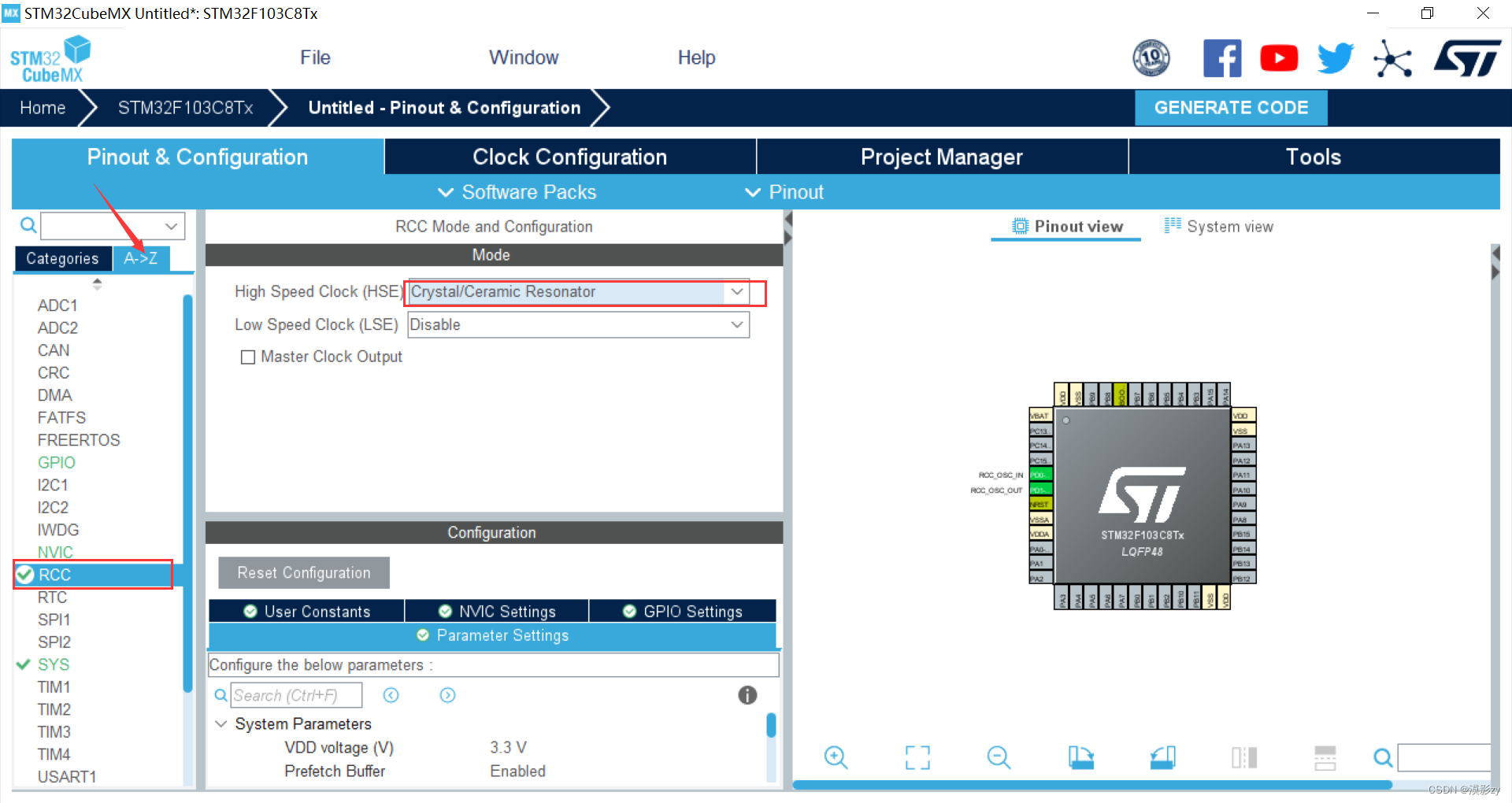Switch to the Tools tab
This screenshot has width=1512, height=803.
1314,157
